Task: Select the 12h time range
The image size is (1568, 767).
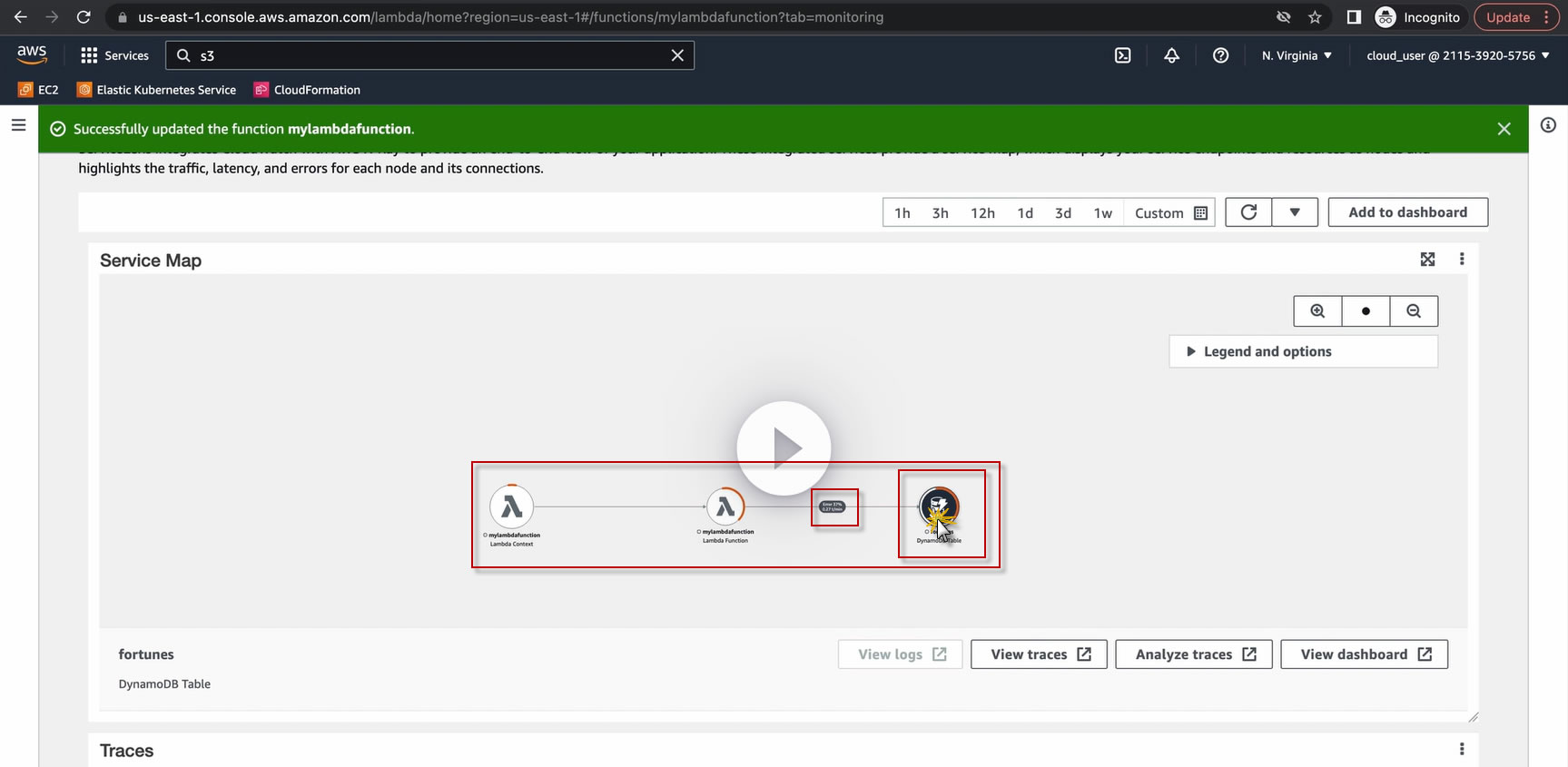Action: coord(982,213)
